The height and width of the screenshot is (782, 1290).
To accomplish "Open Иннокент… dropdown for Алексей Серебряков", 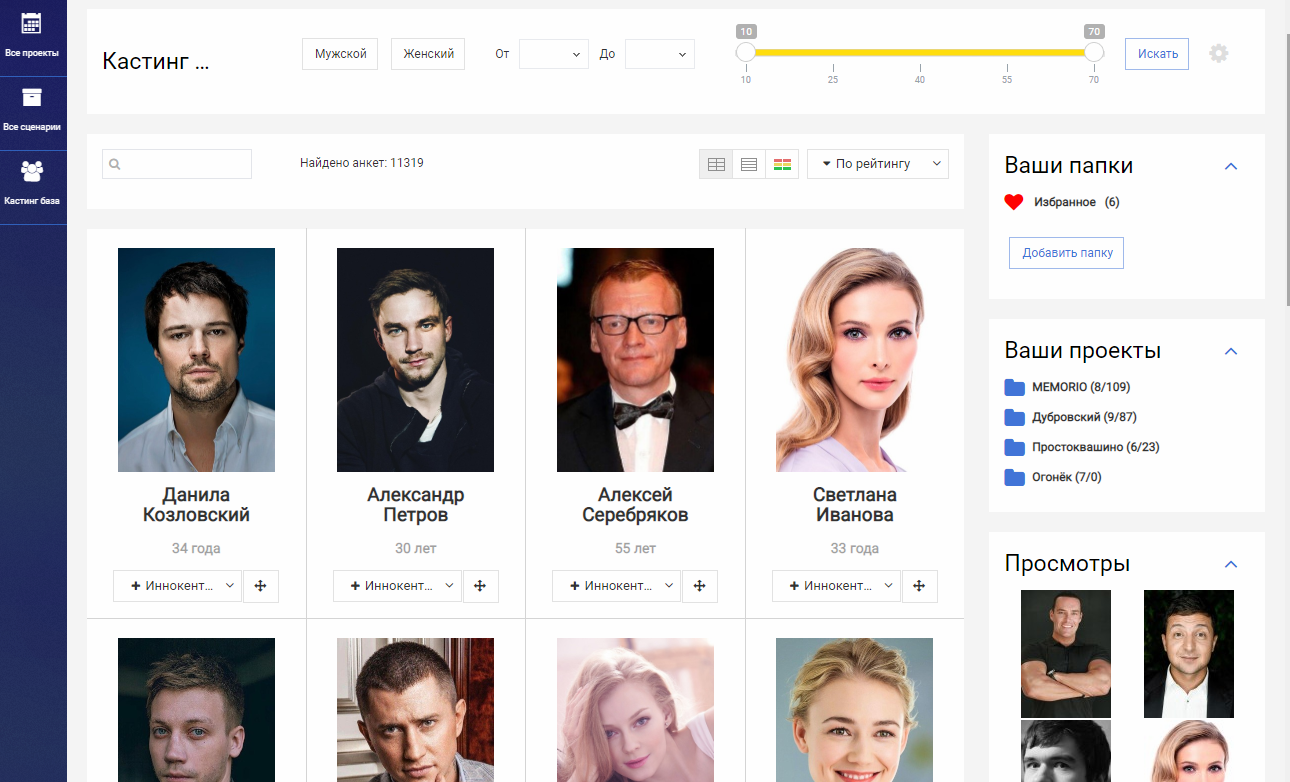I will pos(616,586).
